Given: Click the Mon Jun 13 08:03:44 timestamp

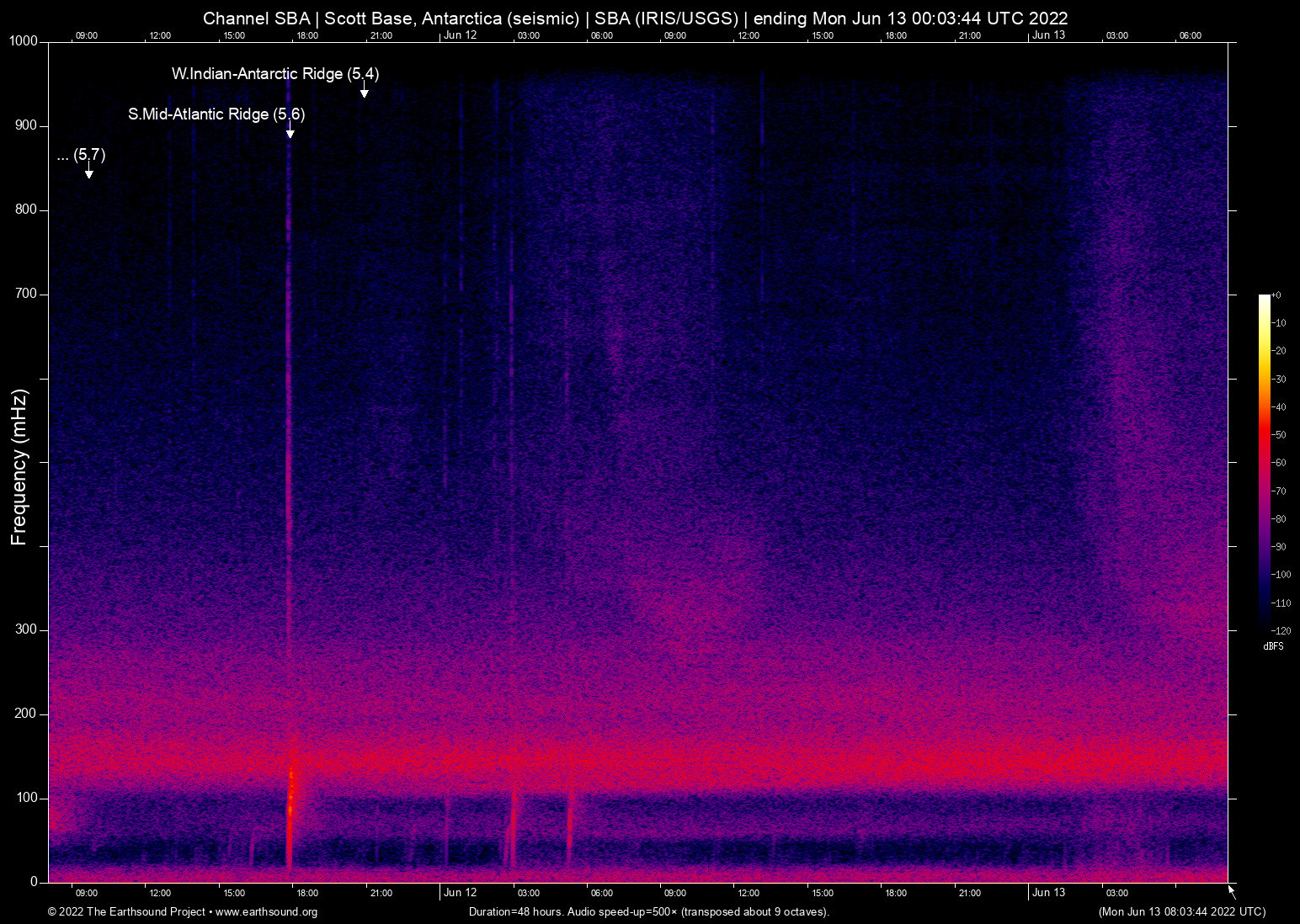Looking at the screenshot, I should tap(1181, 912).
